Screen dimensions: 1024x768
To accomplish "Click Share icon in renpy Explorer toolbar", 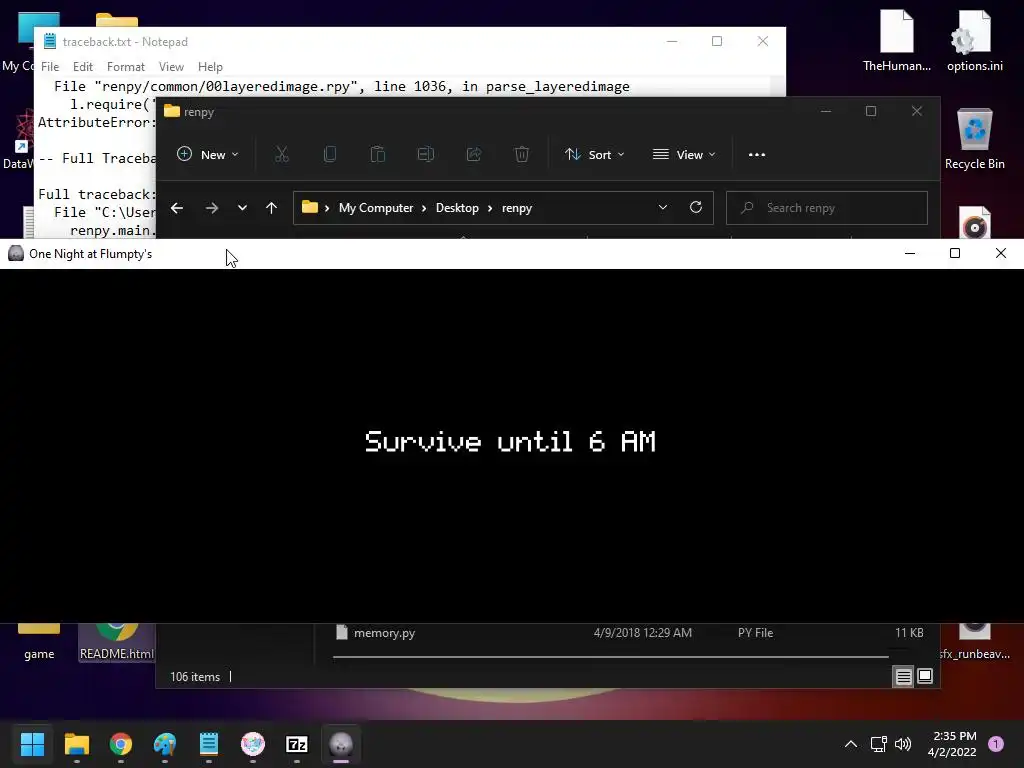I will [473, 155].
